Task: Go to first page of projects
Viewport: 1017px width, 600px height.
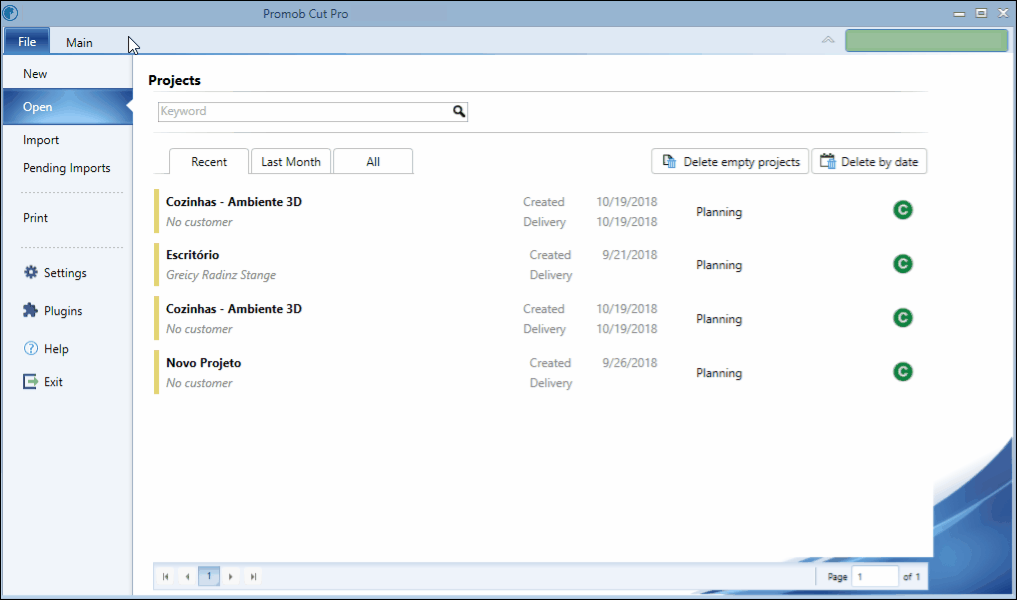Action: click(165, 576)
